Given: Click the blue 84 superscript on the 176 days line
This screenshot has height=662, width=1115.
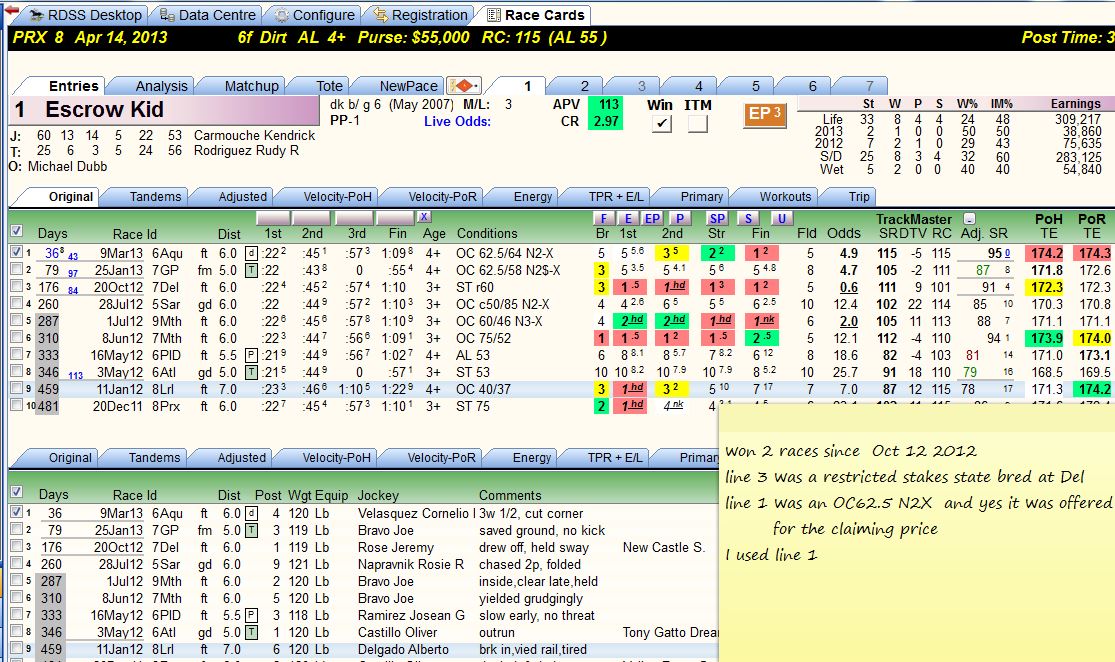Looking at the screenshot, I should click(x=73, y=291).
